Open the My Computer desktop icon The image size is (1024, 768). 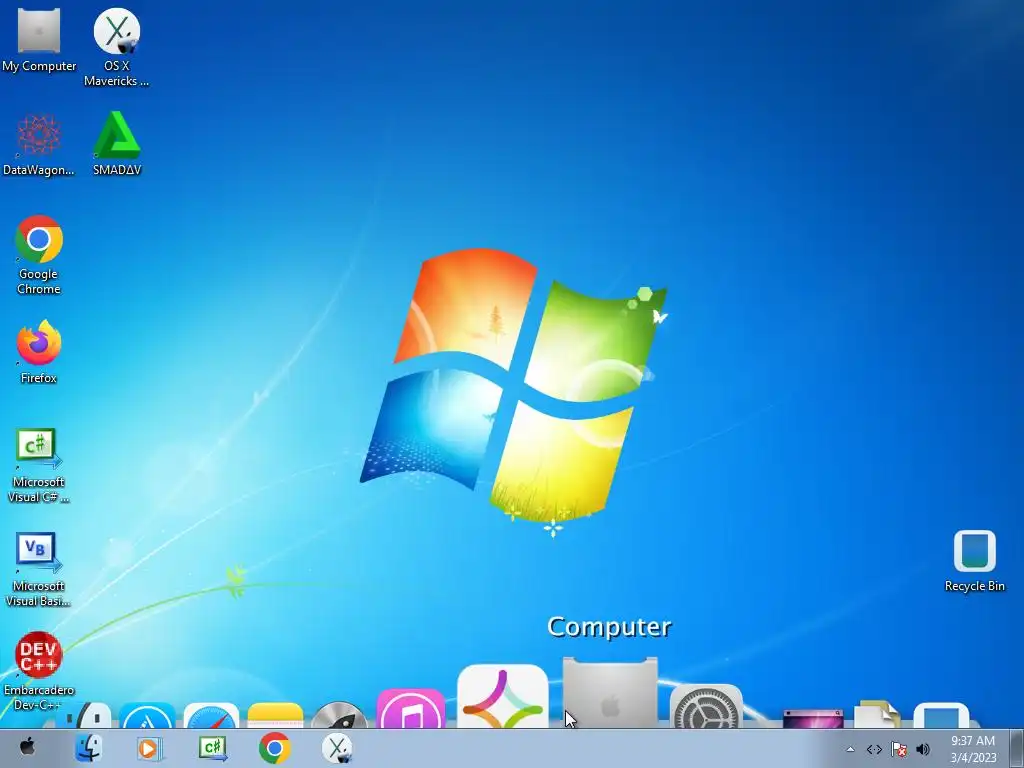39,40
